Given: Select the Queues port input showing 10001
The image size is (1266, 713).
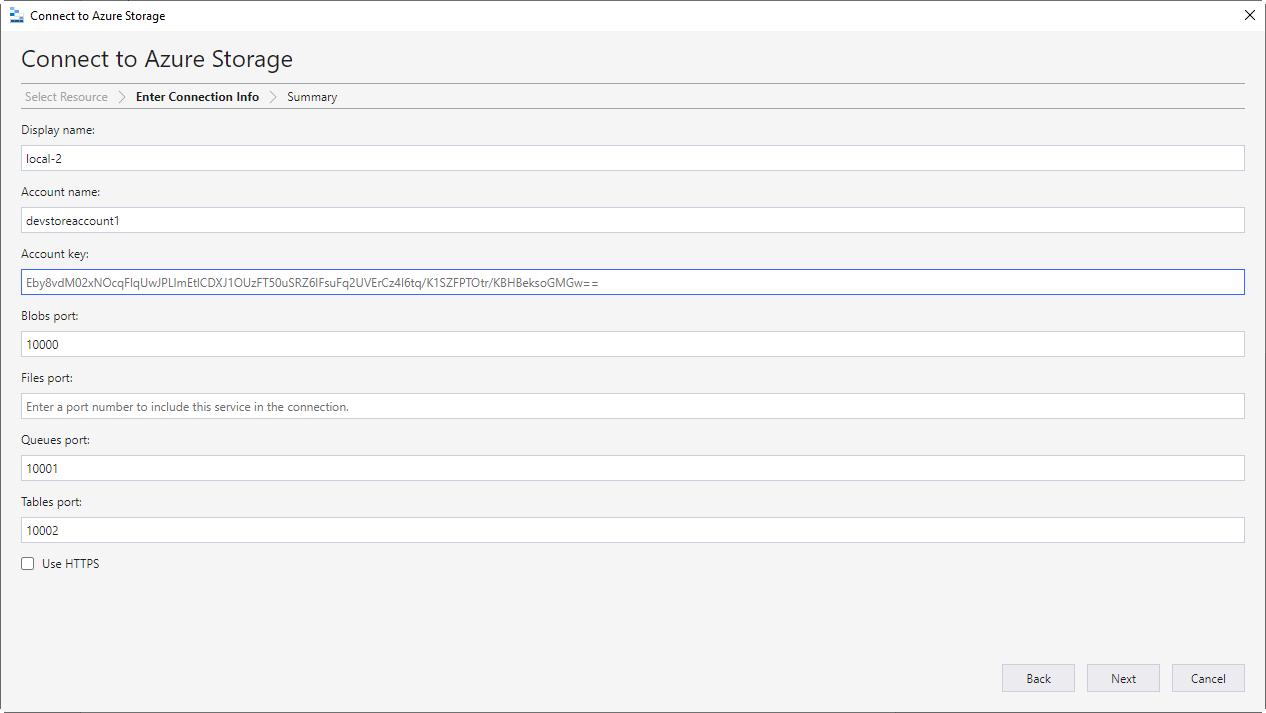Looking at the screenshot, I should tap(632, 468).
